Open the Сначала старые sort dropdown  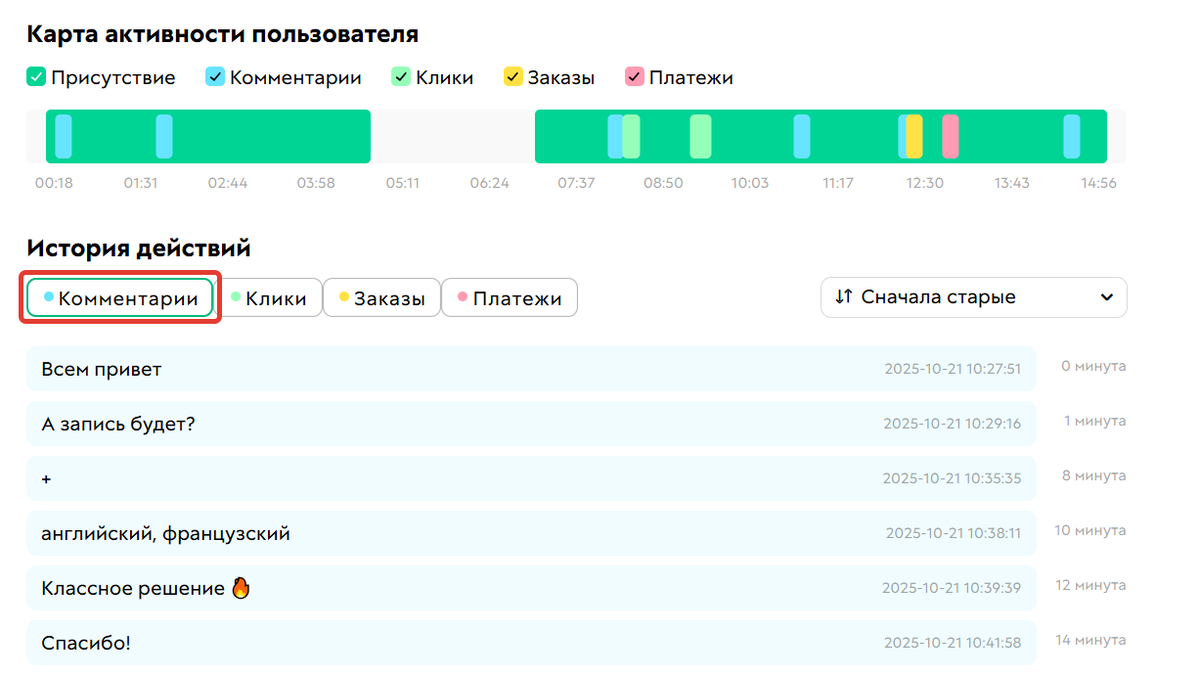pyautogui.click(x=973, y=297)
